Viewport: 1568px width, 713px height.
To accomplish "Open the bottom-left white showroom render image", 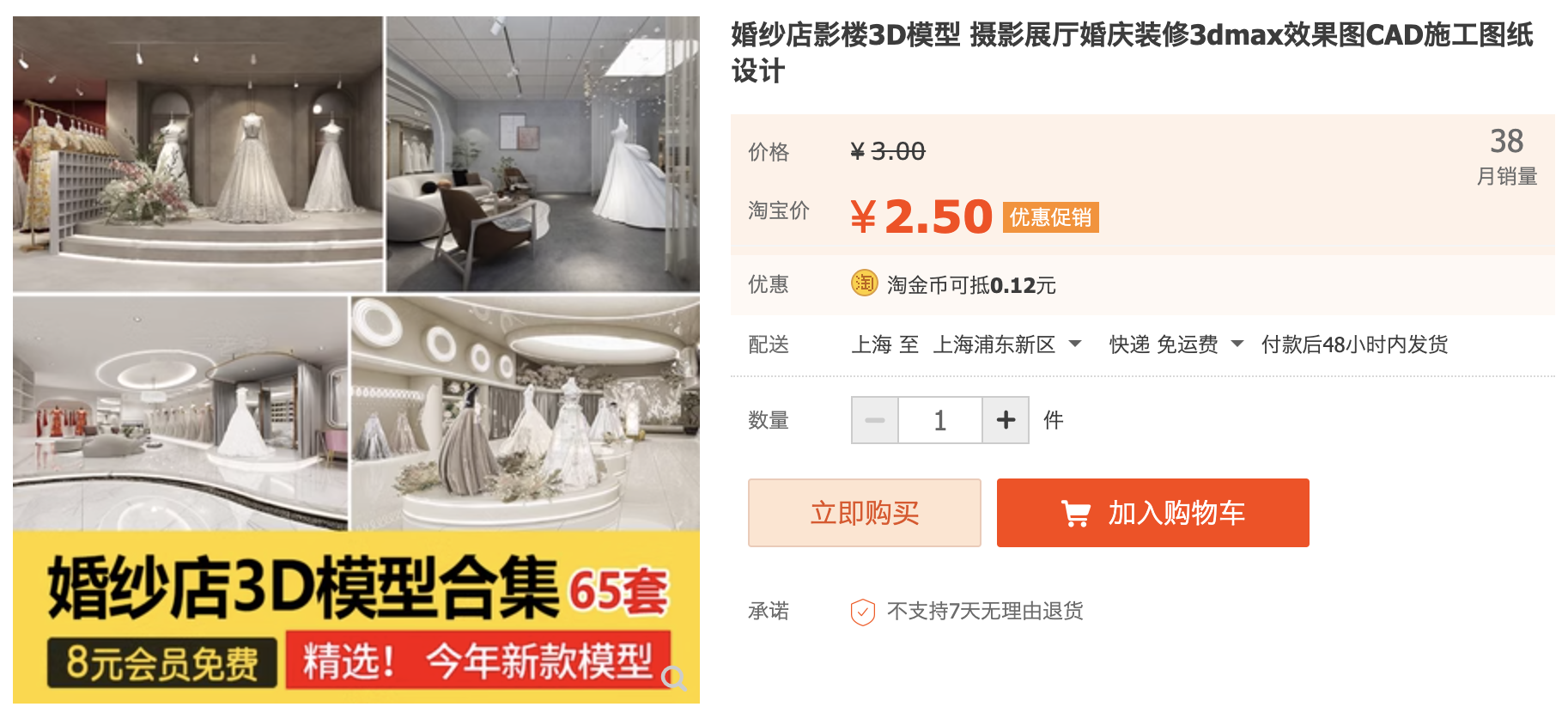I will [x=180, y=413].
